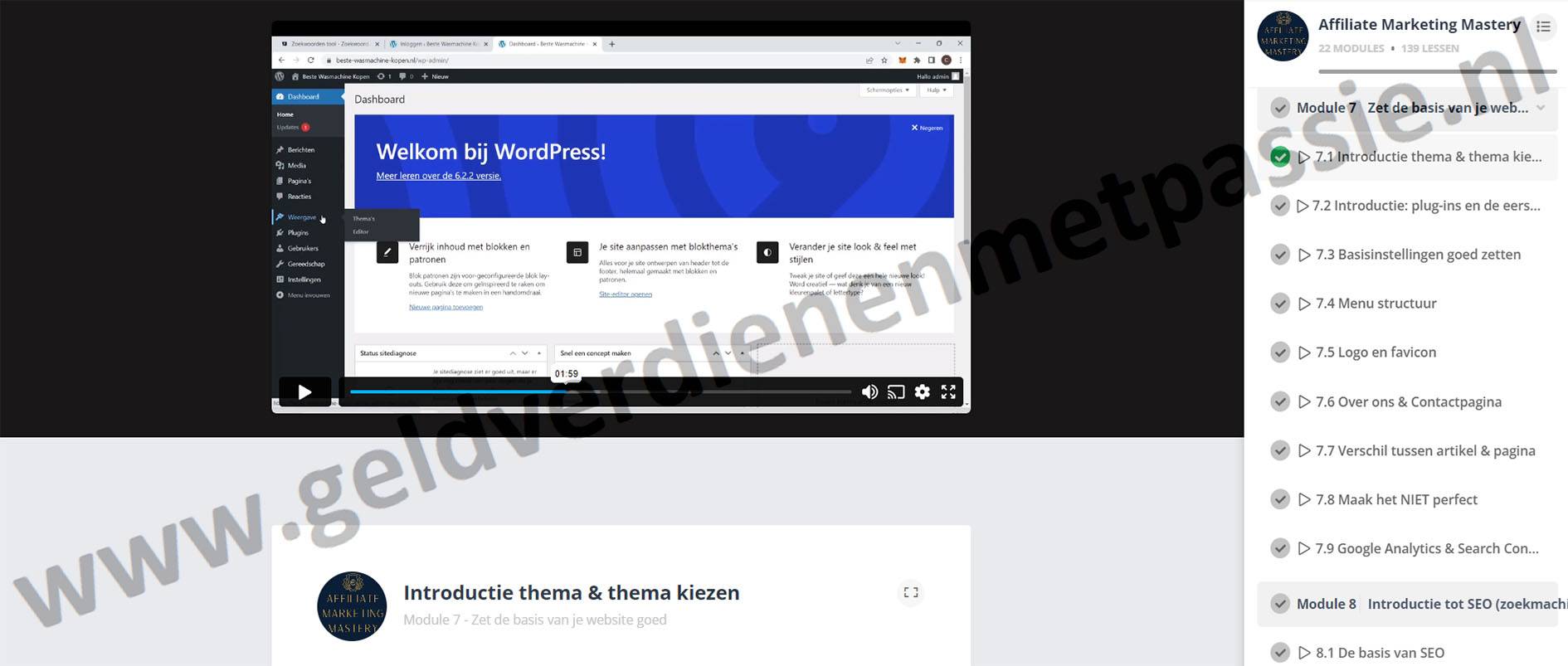The width and height of the screenshot is (1568, 666).
Task: Click the round lesson logo below the video
Action: (352, 606)
